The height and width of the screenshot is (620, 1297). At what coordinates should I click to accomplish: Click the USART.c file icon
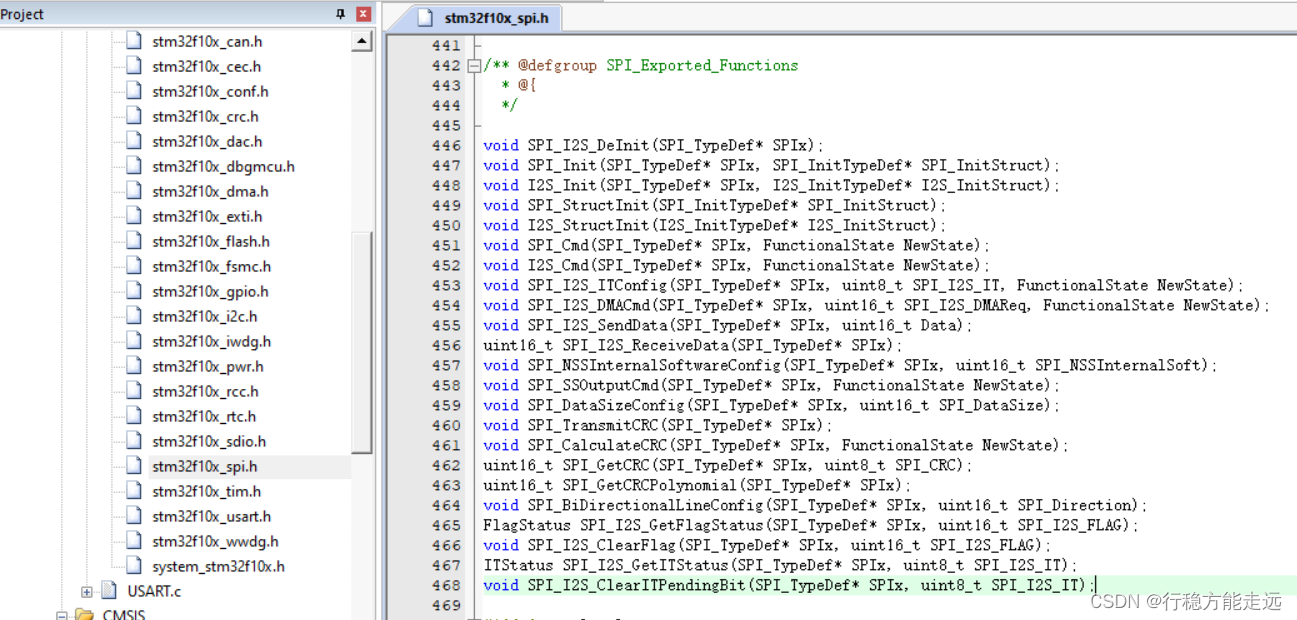109,591
